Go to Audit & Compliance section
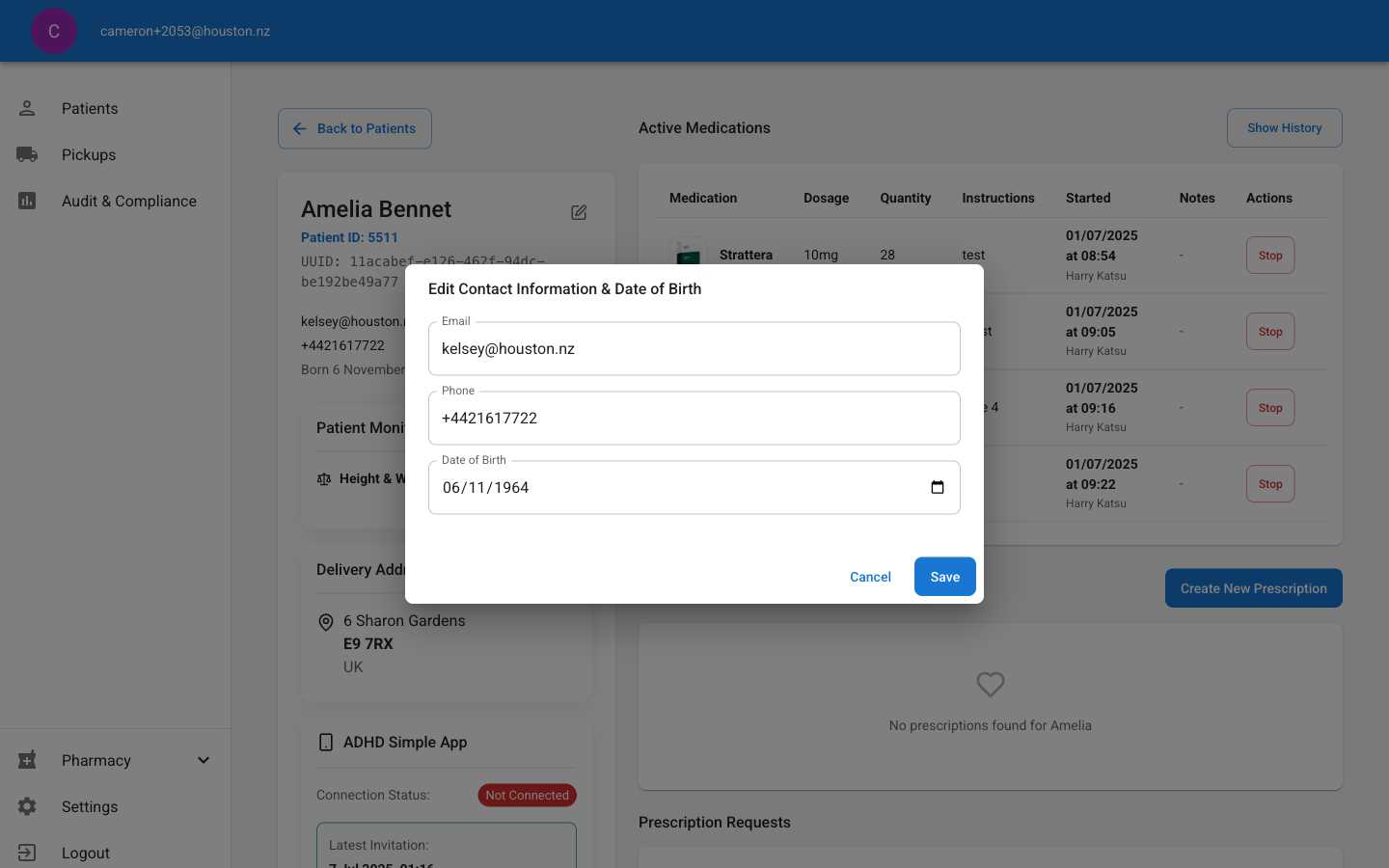 click(x=115, y=201)
